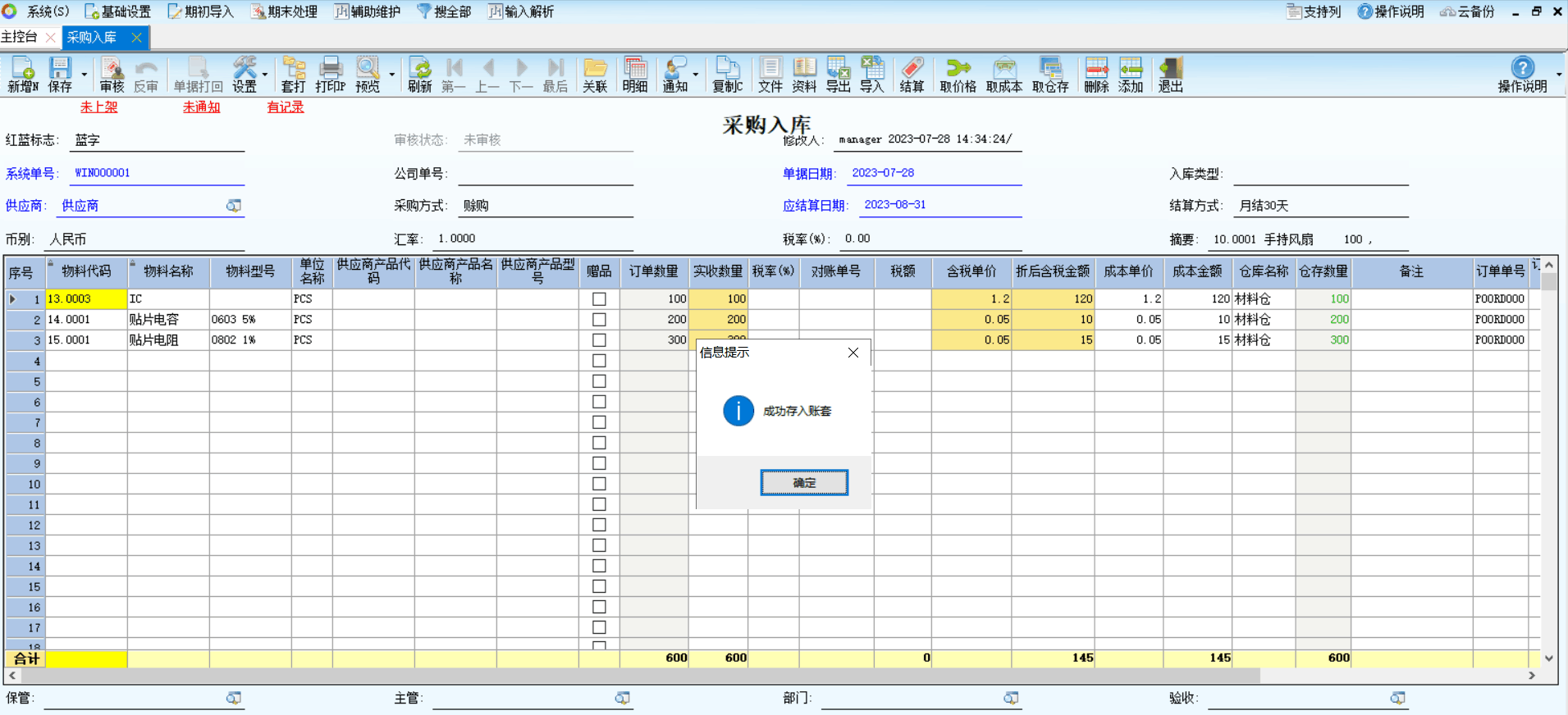This screenshot has height=715, width=1568.
Task: Open the 明细 (Details) toolbar icon
Action: (x=634, y=75)
